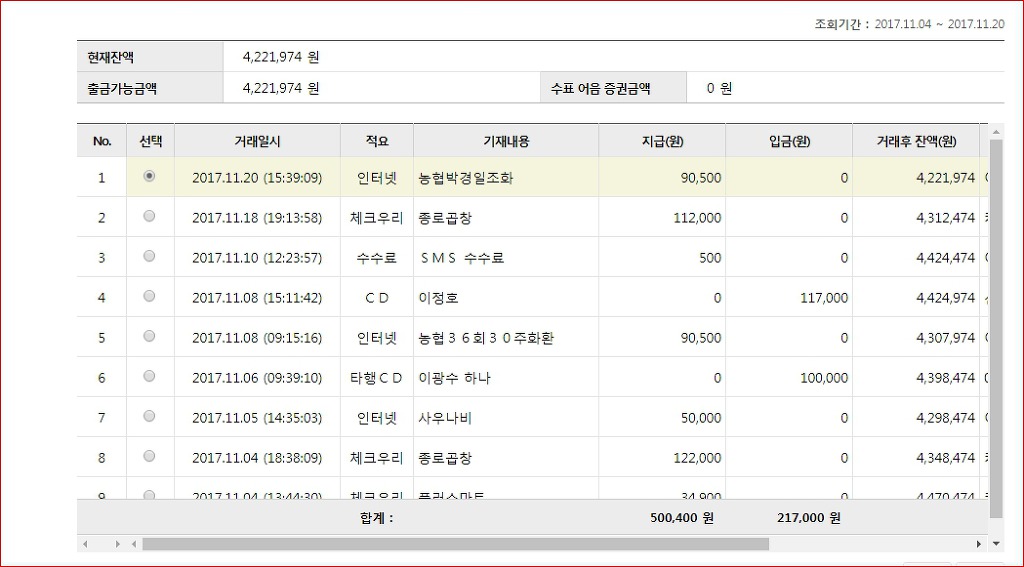Click the 입금(원) column header
The width and height of the screenshot is (1024, 567).
tap(789, 141)
